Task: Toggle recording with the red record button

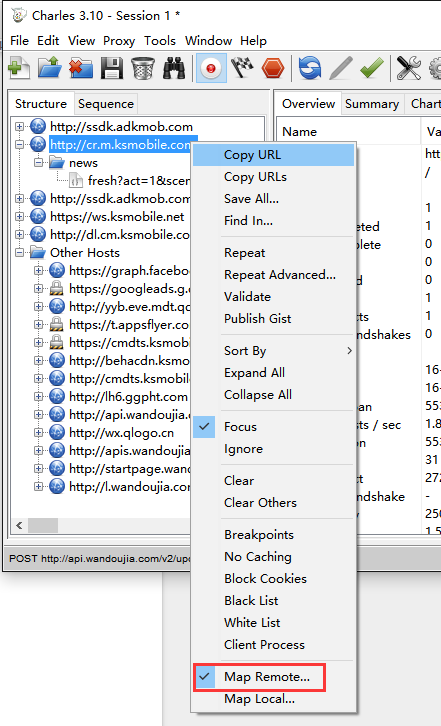Action: [x=211, y=69]
